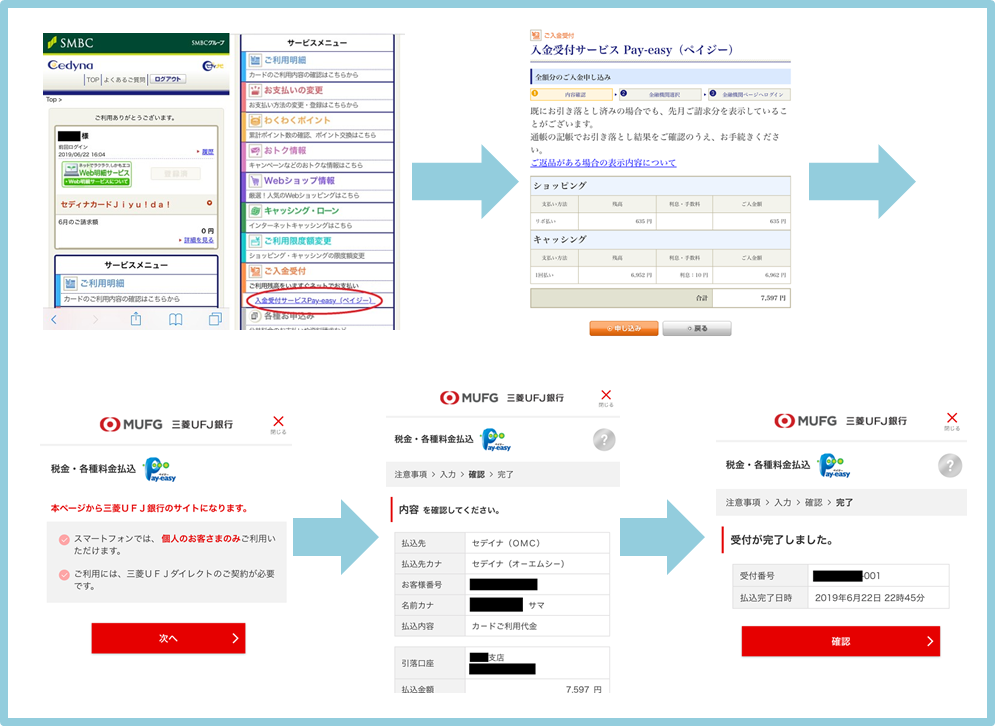Tap the Cedyna logo under the SMBC header

(x=70, y=65)
